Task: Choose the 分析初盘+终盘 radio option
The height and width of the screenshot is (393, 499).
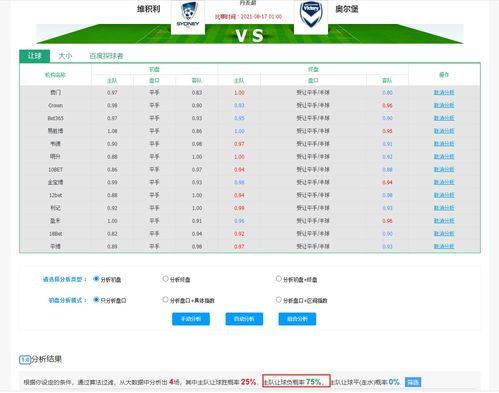Action: click(x=279, y=278)
